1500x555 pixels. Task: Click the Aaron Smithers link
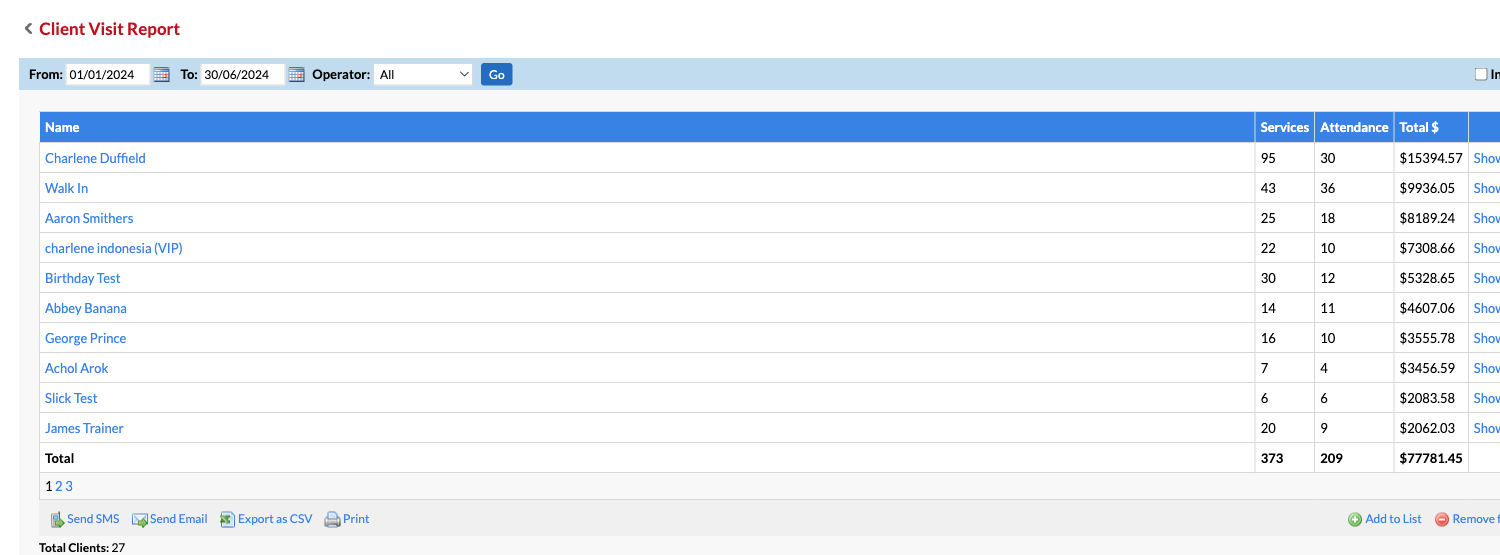[89, 218]
